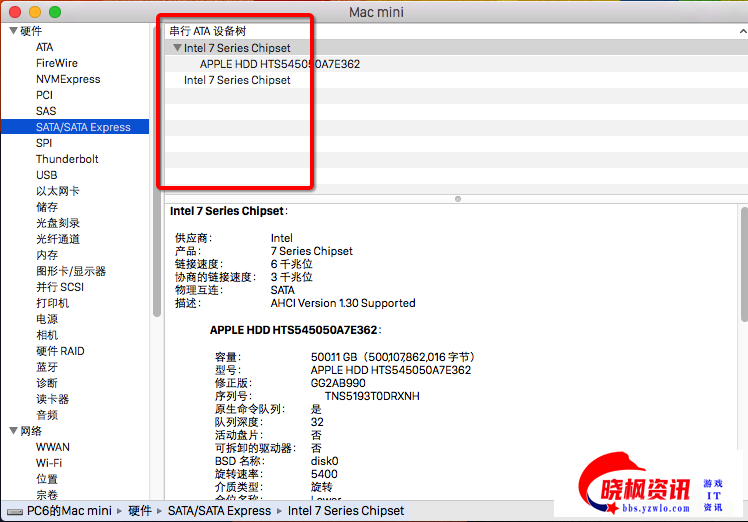748x522 pixels.
Task: Select 蓝牙 in the sidebar
Action: (x=47, y=367)
